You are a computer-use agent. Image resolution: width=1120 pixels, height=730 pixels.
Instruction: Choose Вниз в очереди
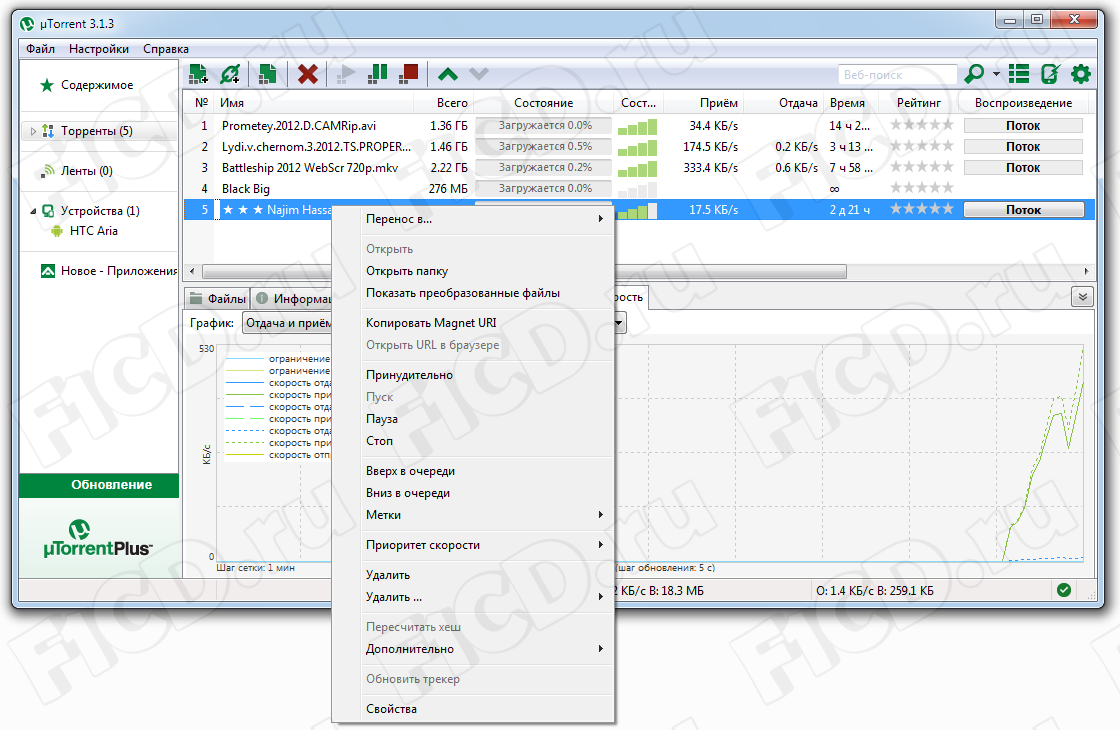[x=473, y=494]
